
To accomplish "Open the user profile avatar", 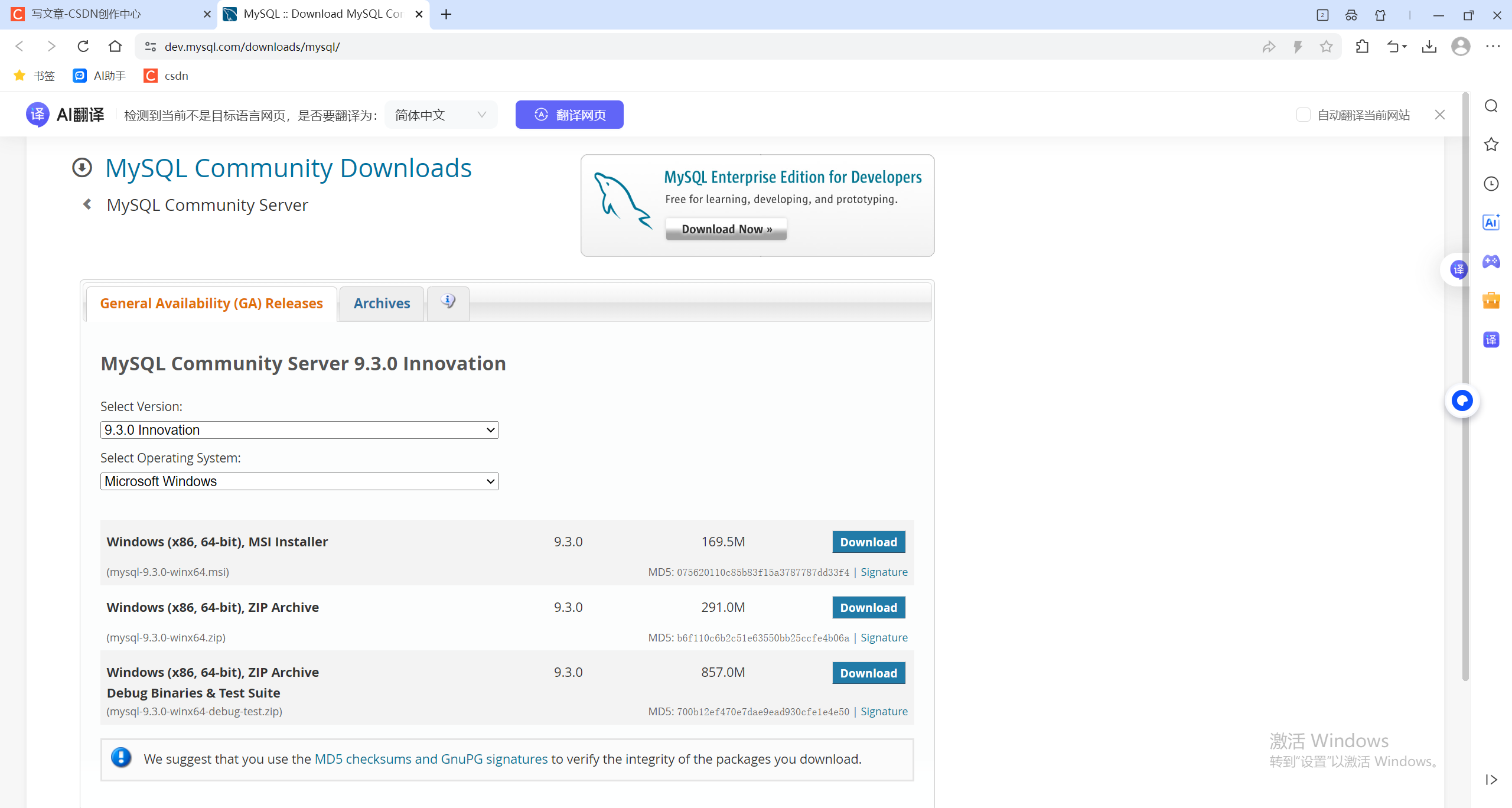I will coord(1461,47).
